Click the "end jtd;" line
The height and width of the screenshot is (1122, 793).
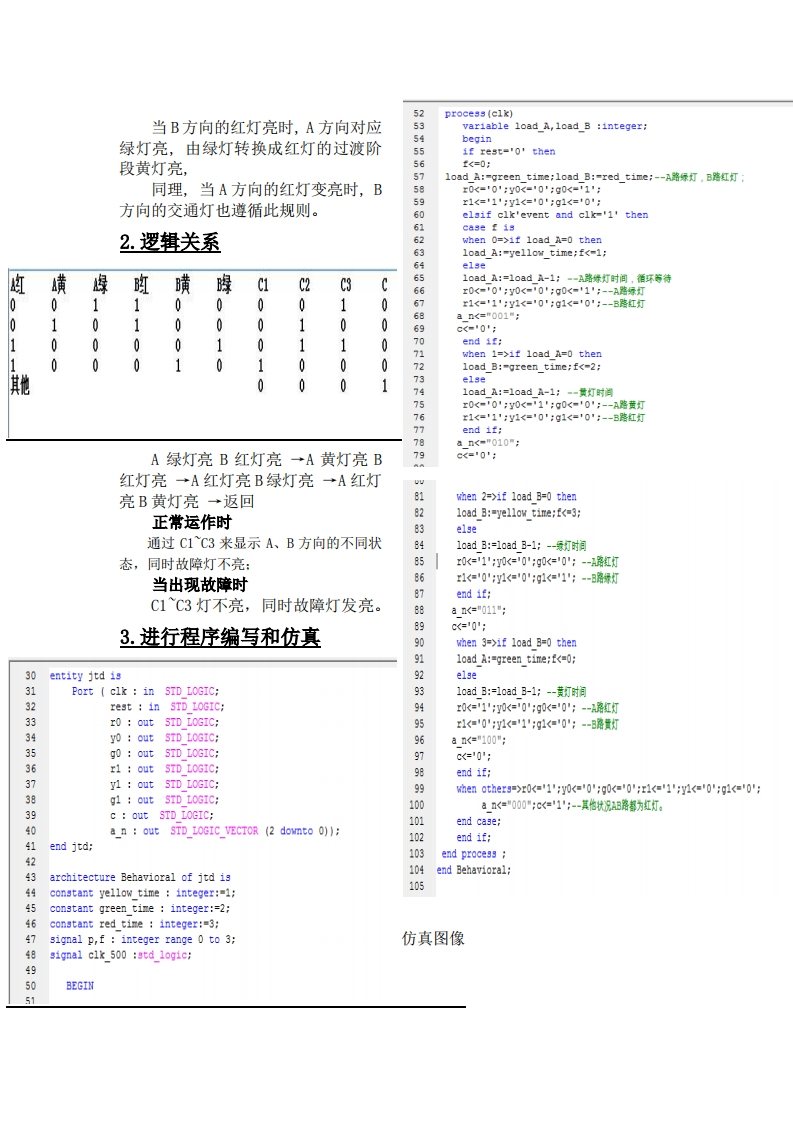click(x=71, y=847)
